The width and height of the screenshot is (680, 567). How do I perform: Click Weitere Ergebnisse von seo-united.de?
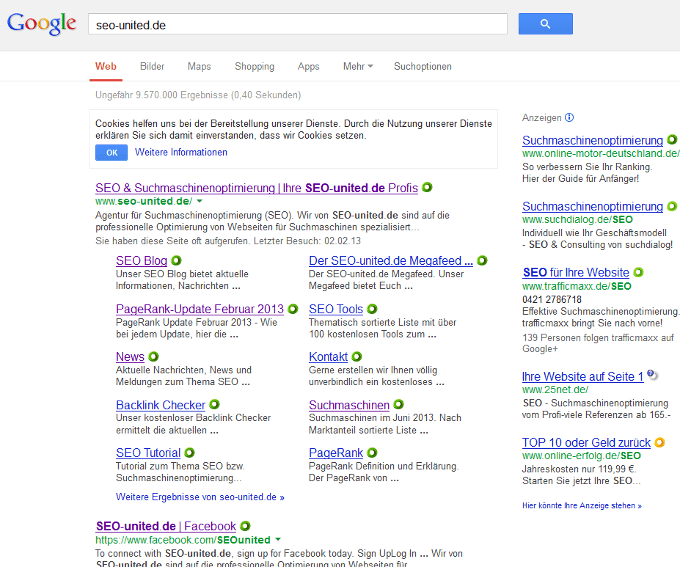(x=200, y=497)
